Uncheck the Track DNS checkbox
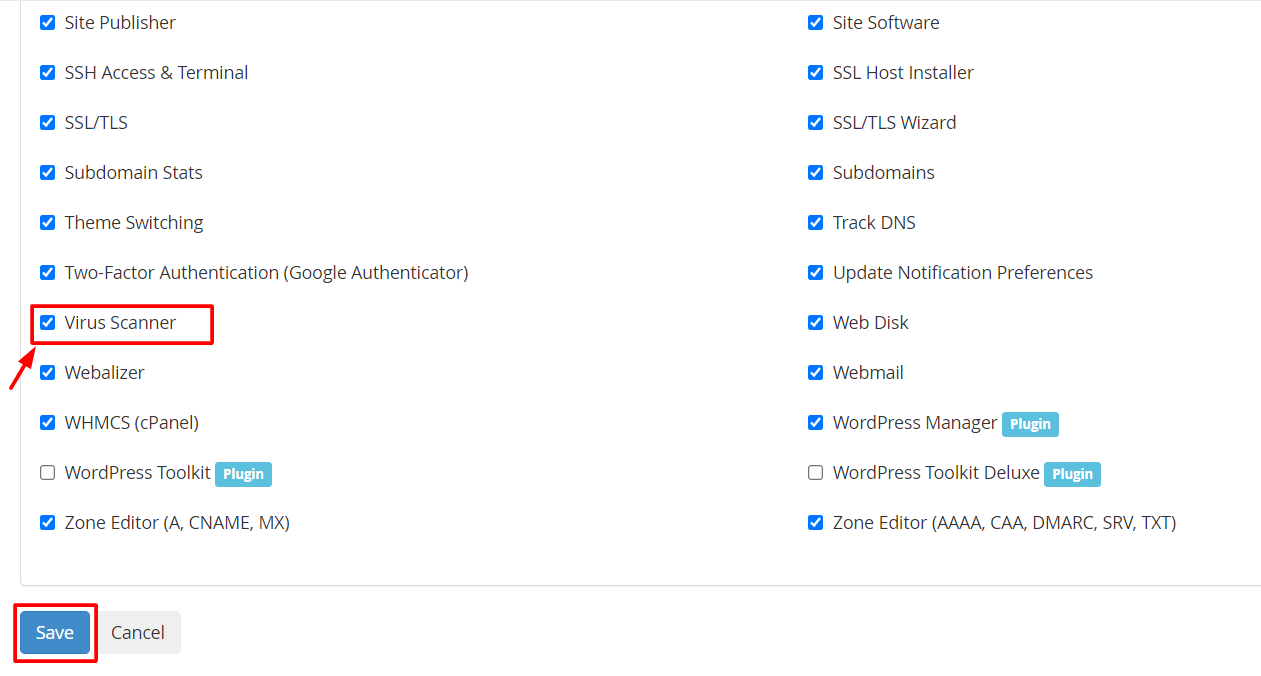Image resolution: width=1261 pixels, height=676 pixels. click(815, 223)
